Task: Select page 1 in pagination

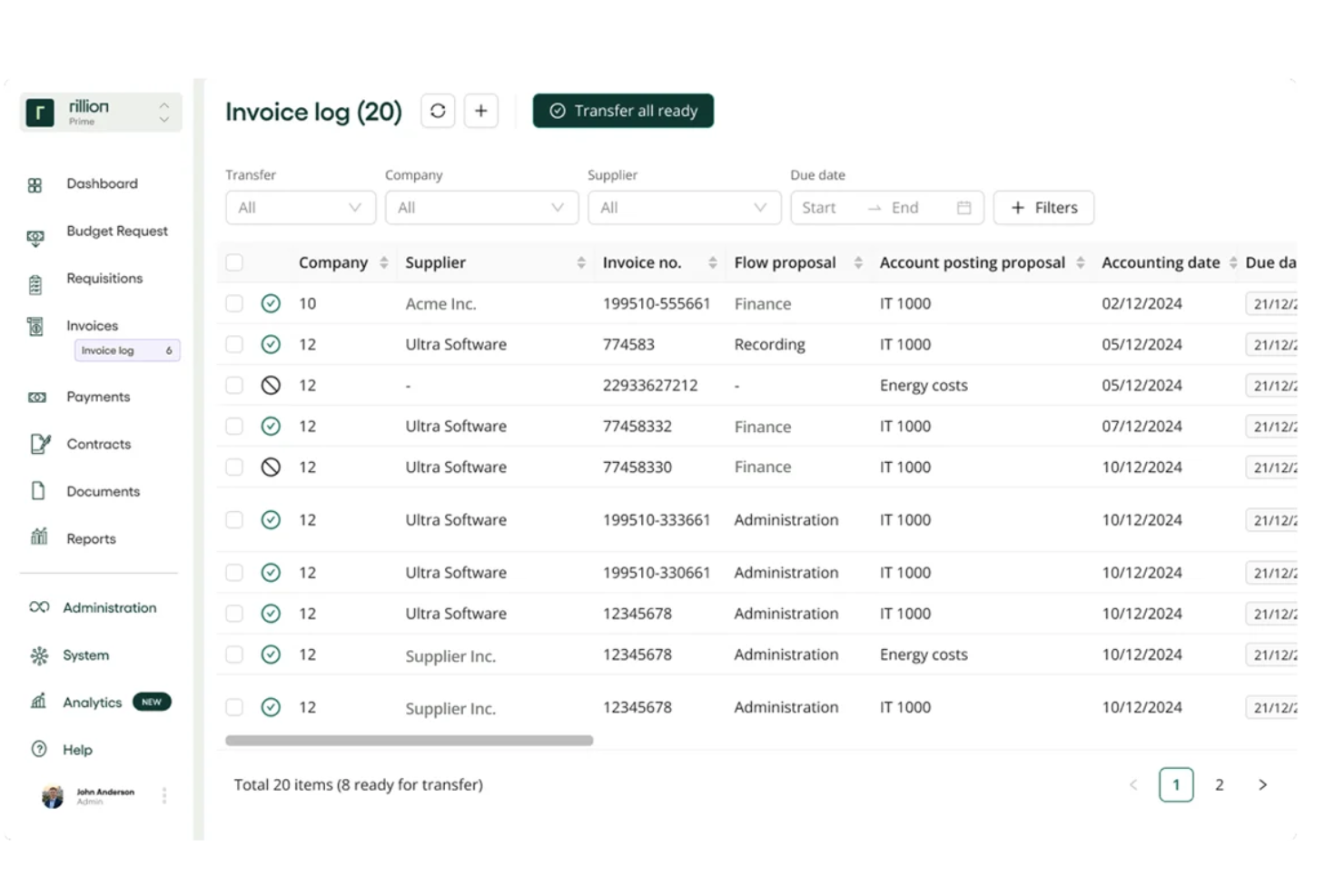Action: click(x=1176, y=785)
